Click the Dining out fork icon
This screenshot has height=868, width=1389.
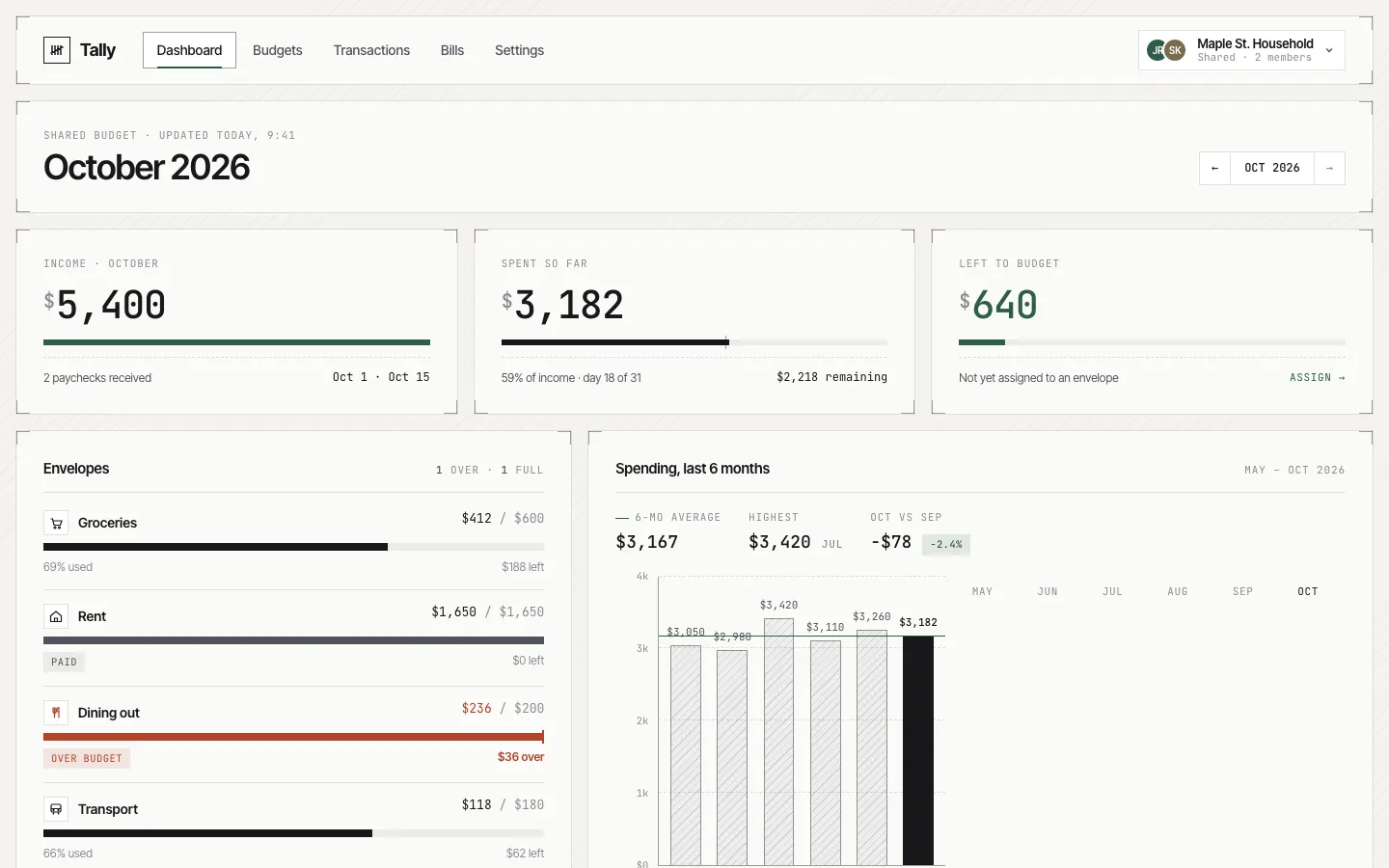(x=56, y=714)
